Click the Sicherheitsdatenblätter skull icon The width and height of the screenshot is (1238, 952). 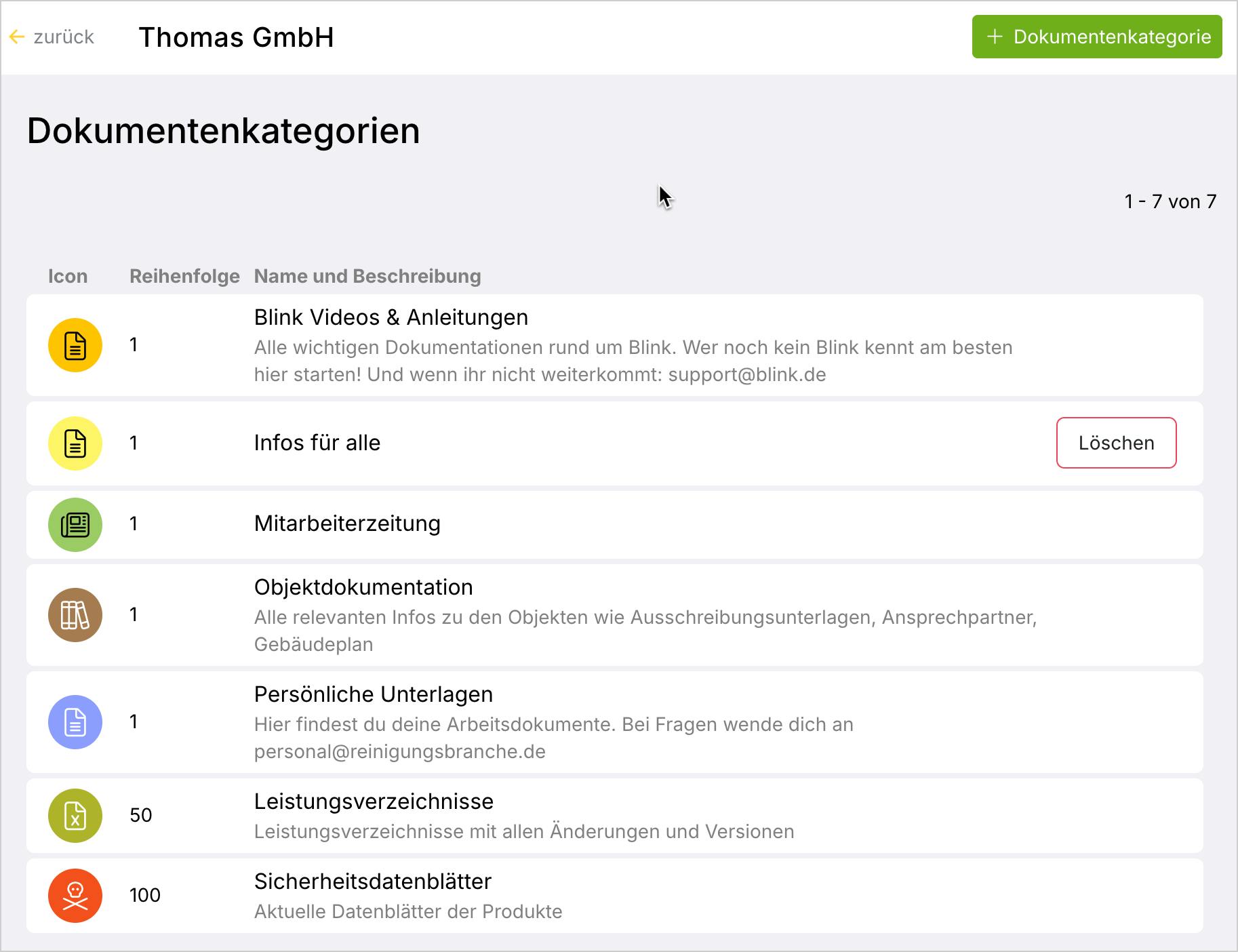point(75,896)
